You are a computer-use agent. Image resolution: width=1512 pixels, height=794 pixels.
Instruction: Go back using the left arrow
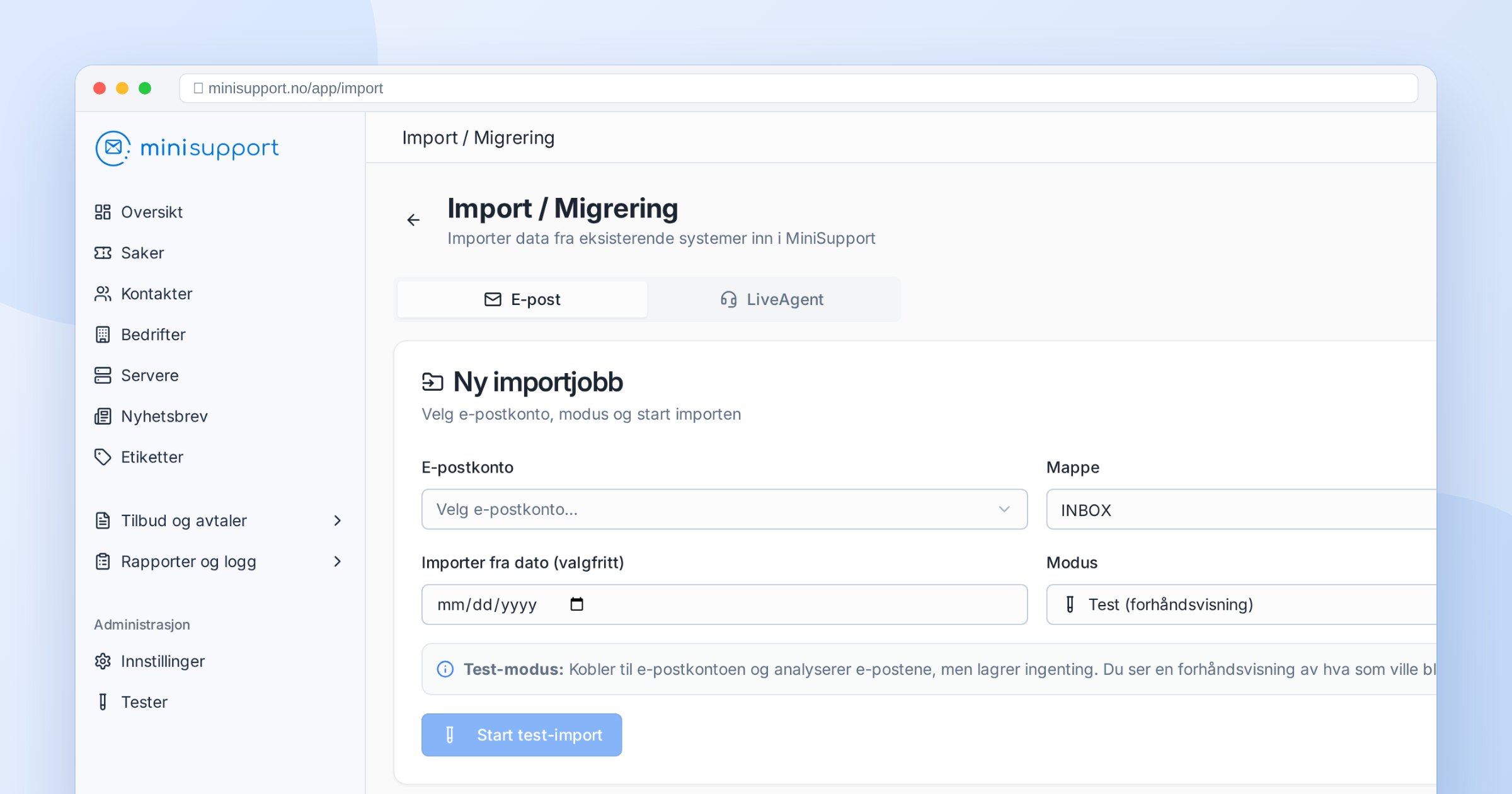413,220
